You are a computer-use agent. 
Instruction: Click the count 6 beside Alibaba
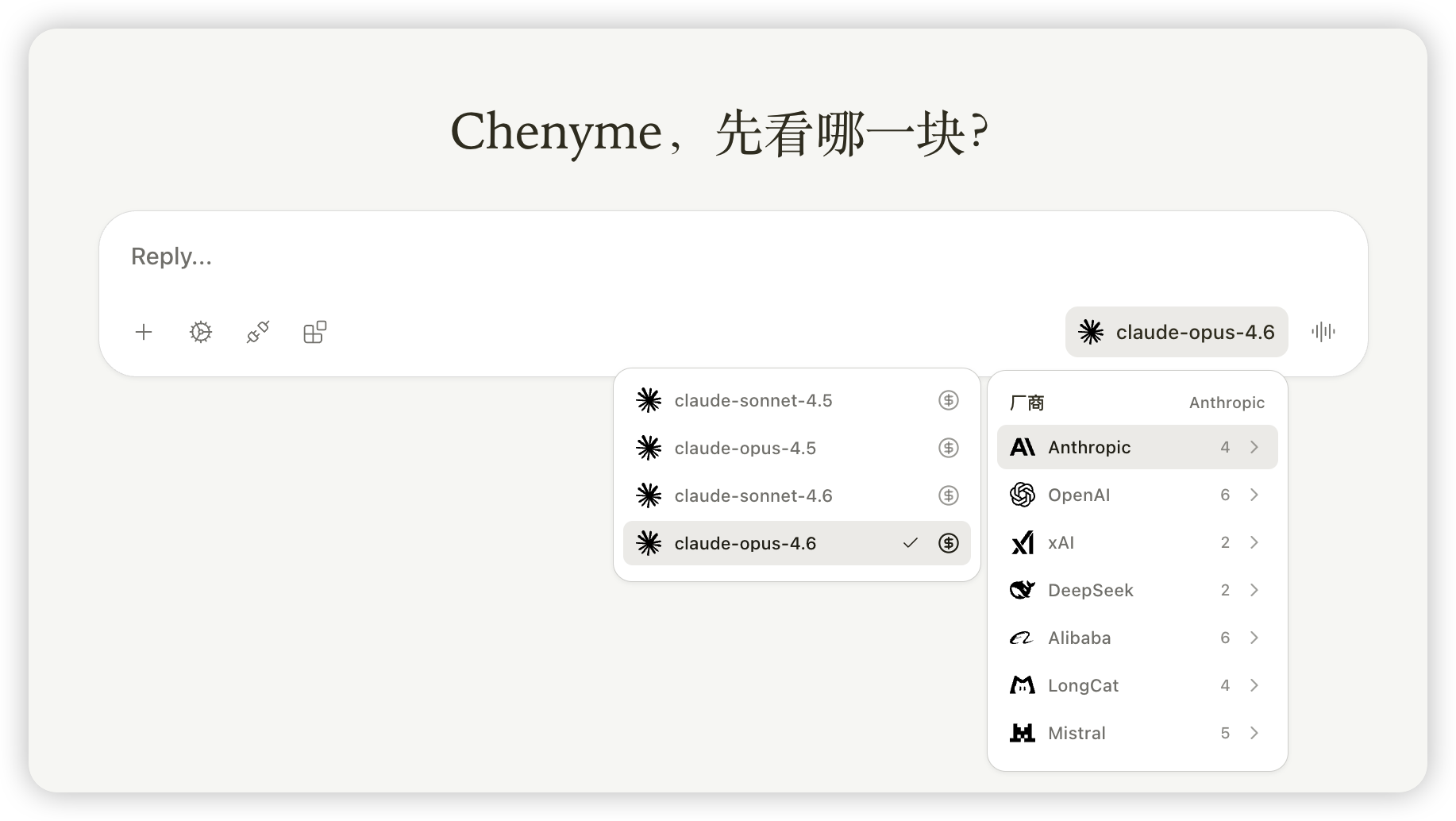tap(1225, 638)
